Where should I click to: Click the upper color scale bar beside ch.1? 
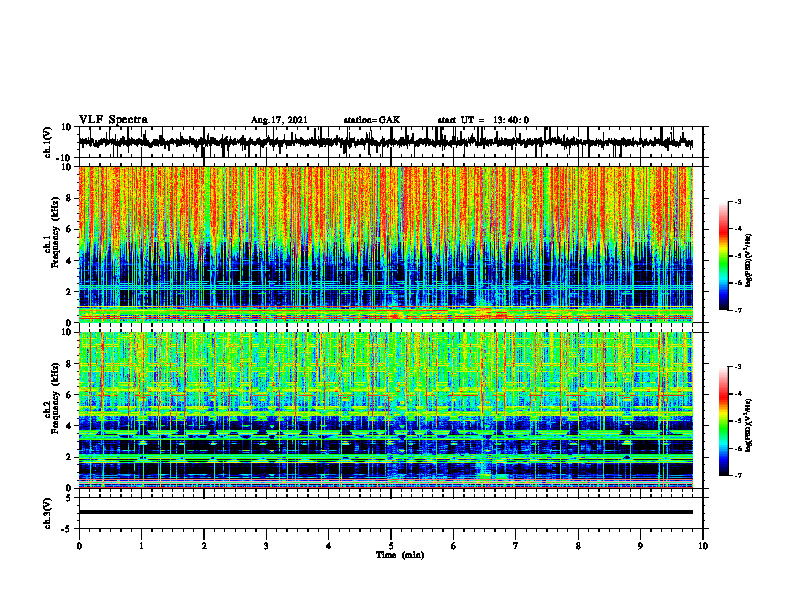point(724,256)
